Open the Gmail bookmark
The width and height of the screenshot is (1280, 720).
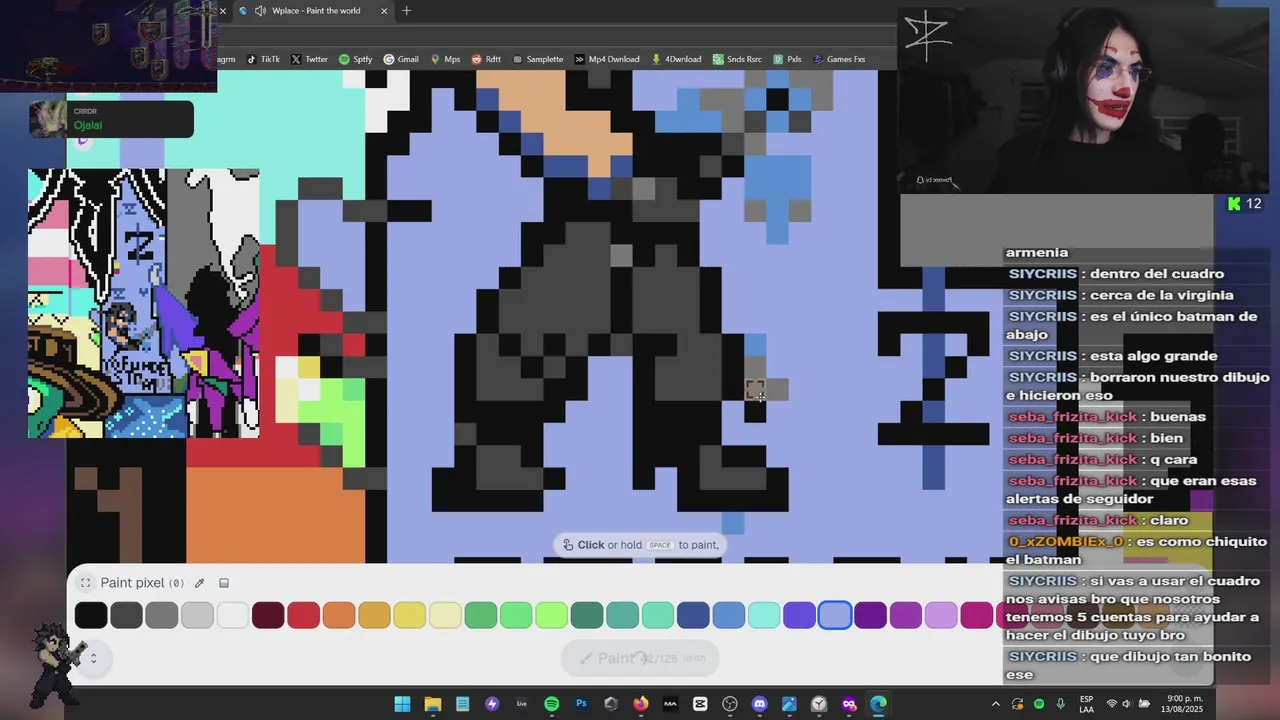point(401,59)
